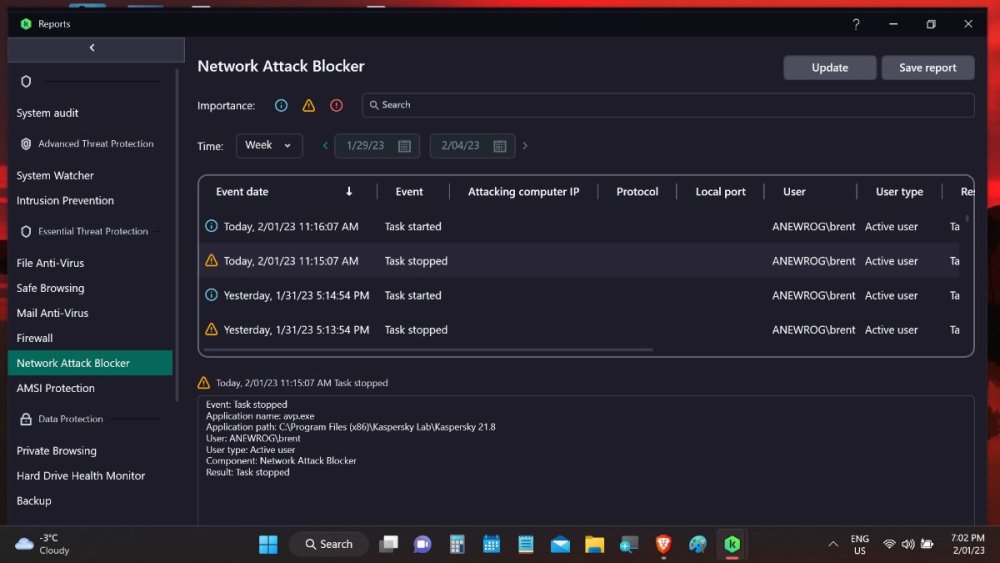1000x563 pixels.
Task: Click the Local port column header
Action: pyautogui.click(x=720, y=192)
